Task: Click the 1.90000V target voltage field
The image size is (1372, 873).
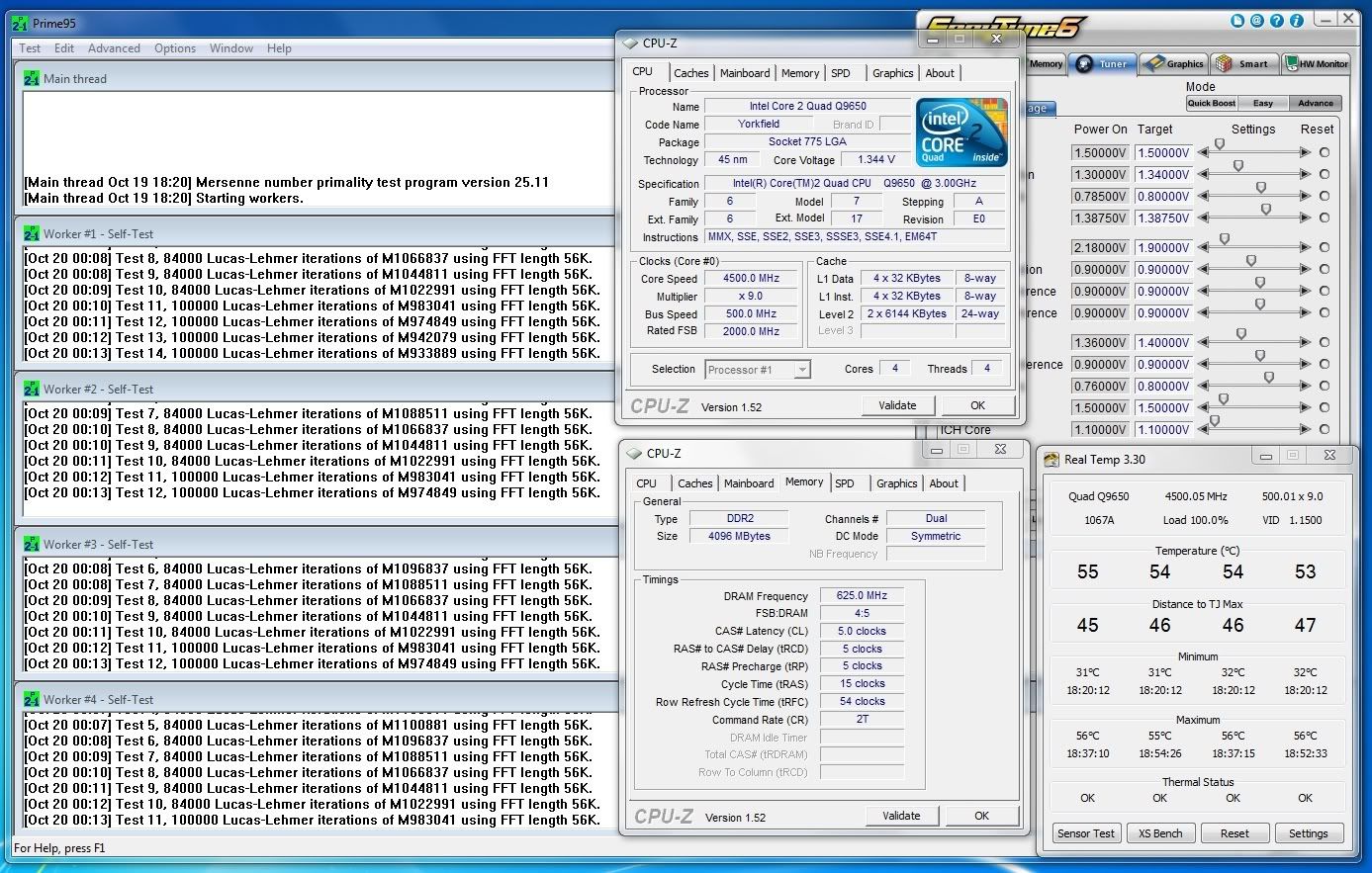Action: 1163,248
